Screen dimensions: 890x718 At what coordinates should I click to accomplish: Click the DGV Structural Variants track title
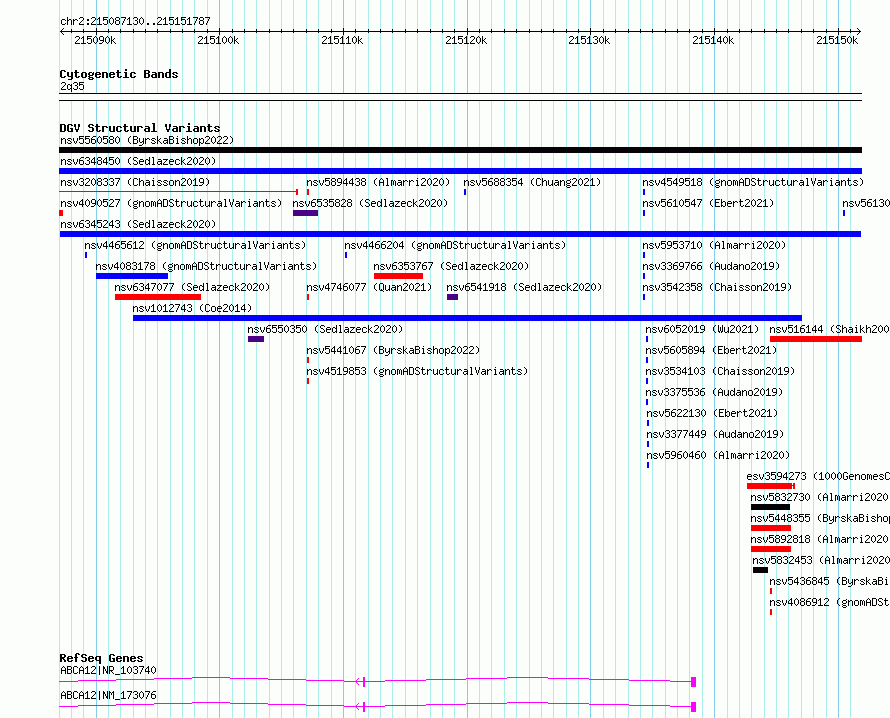(140, 128)
